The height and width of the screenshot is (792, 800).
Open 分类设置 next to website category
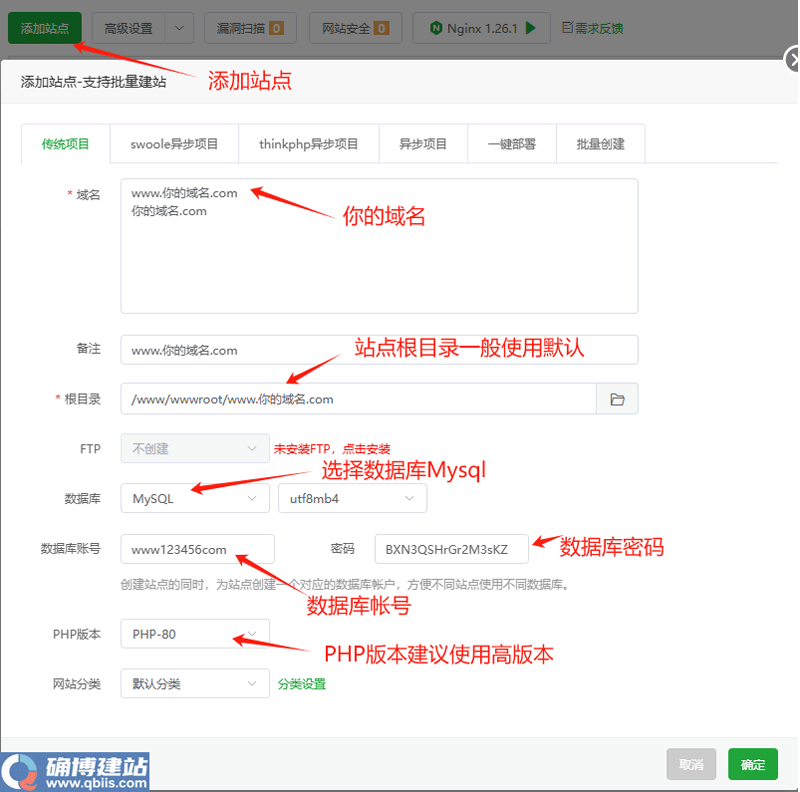click(300, 682)
